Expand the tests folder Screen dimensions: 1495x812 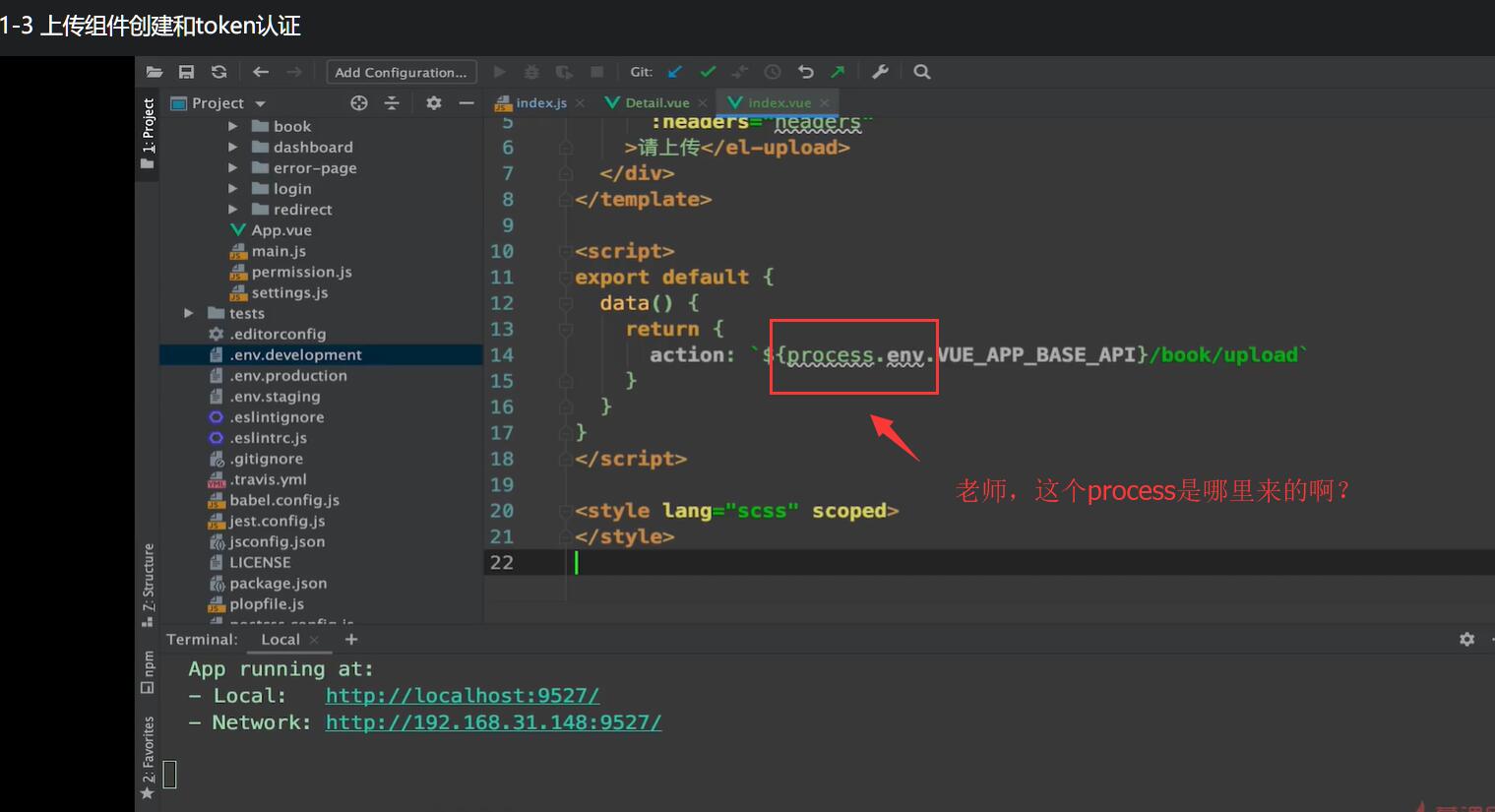(189, 313)
